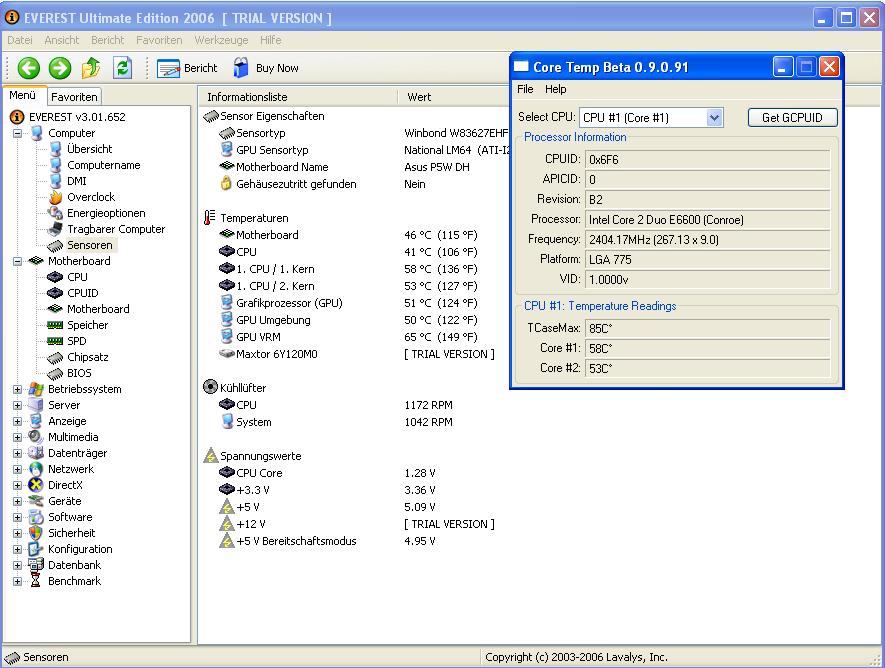Expand the Server node
Viewport: 885px width, 668px height.
pyautogui.click(x=17, y=405)
